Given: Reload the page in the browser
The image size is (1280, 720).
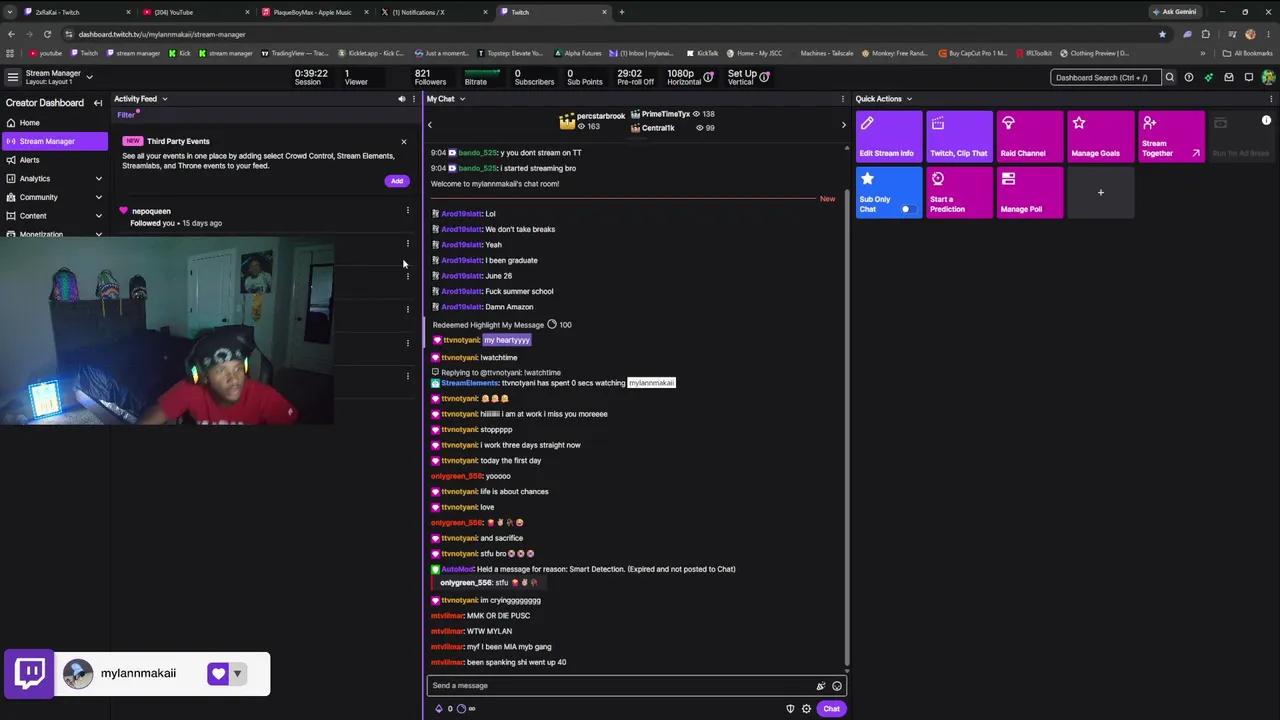Looking at the screenshot, I should 47,34.
